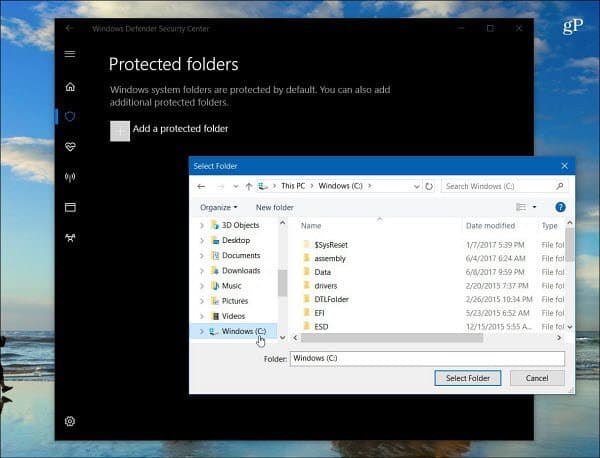The height and width of the screenshot is (458, 600).
Task: Expand Windows (C:) tree node
Action: [202, 331]
